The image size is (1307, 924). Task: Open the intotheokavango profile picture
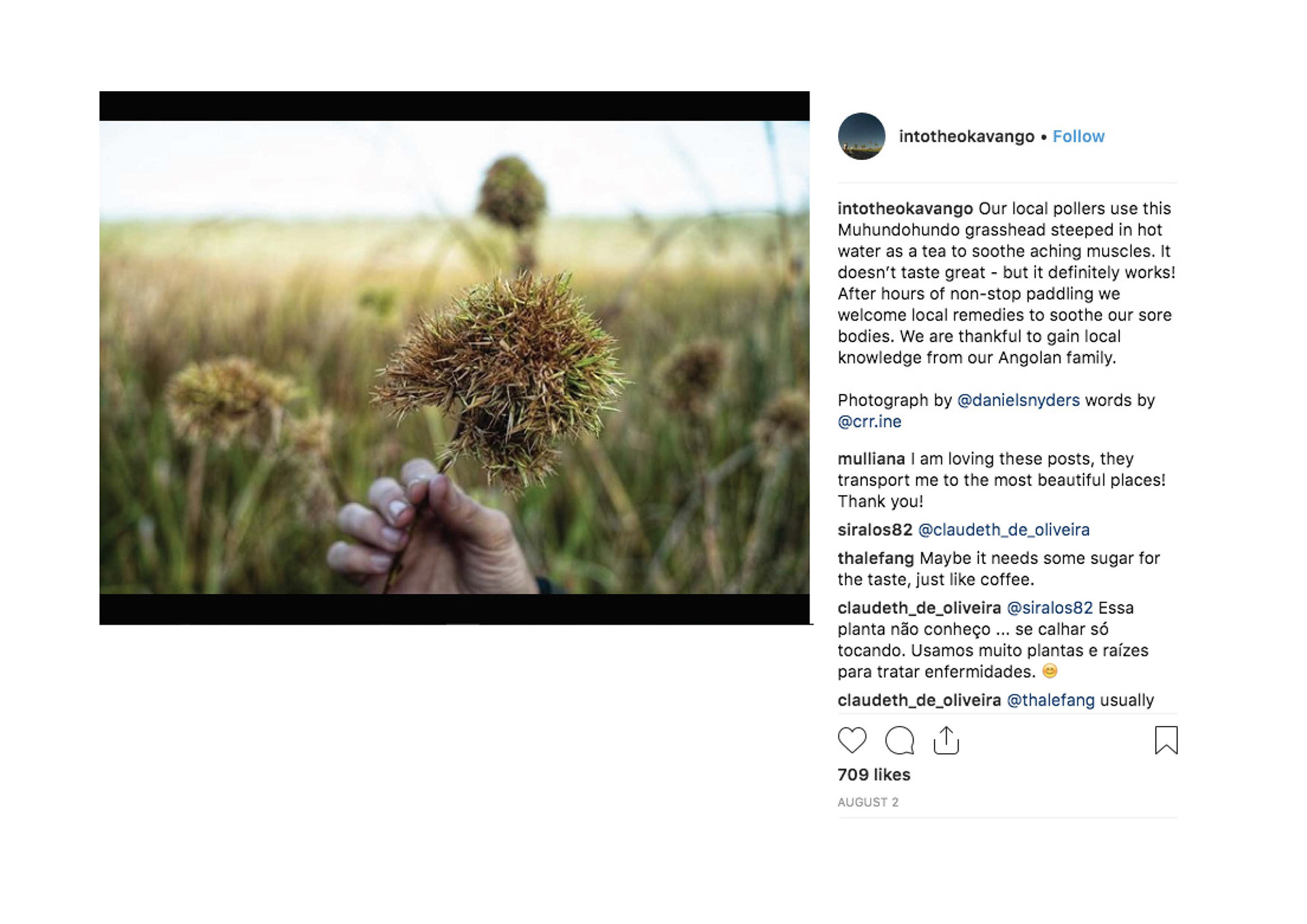[x=861, y=136]
